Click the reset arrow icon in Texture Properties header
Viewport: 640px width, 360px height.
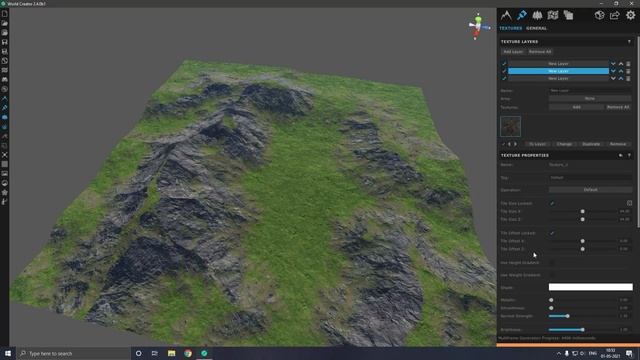[x=621, y=156]
